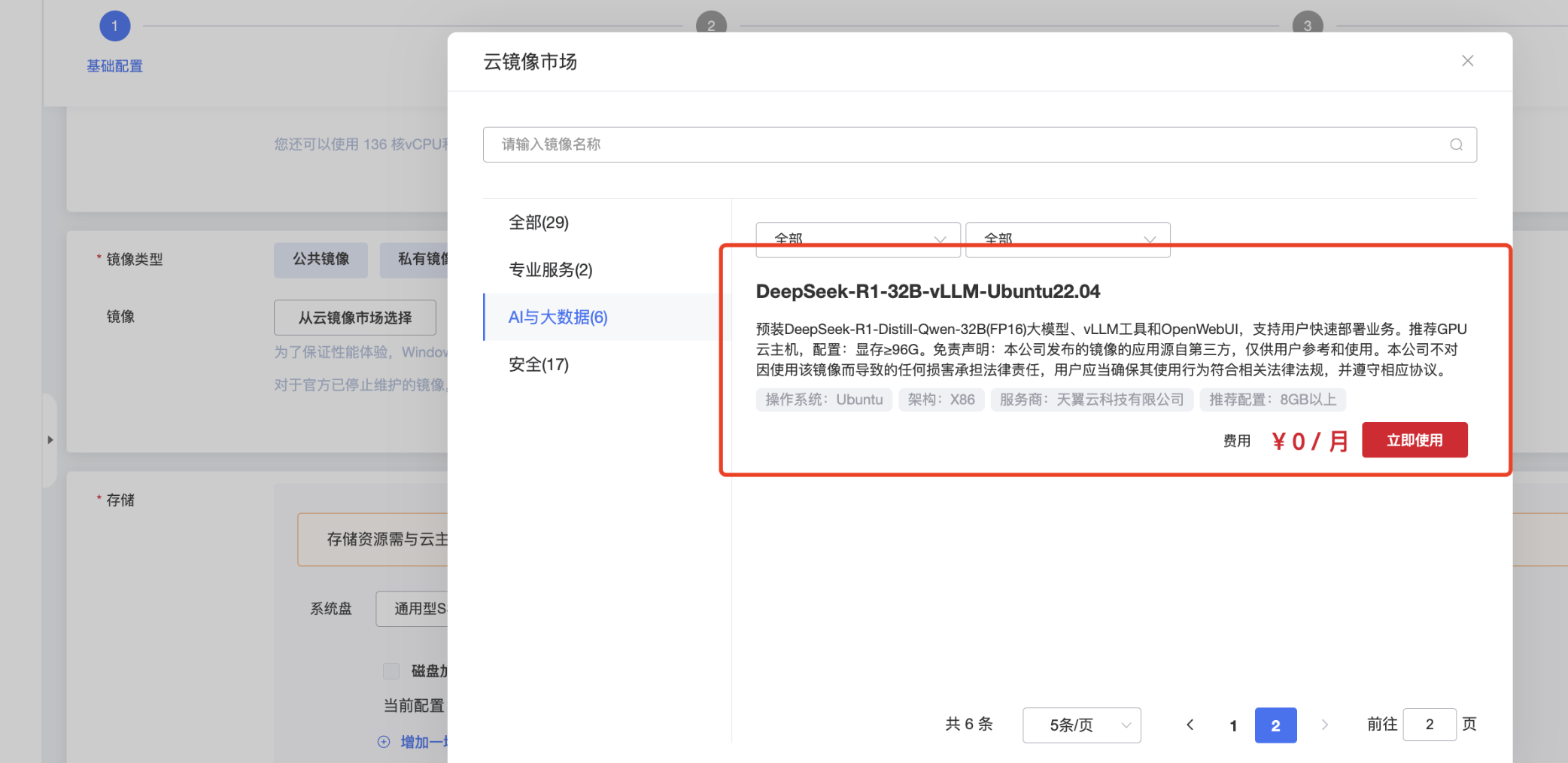Click the 增加一 add disk plus icon
1568x763 pixels.
coord(384,742)
